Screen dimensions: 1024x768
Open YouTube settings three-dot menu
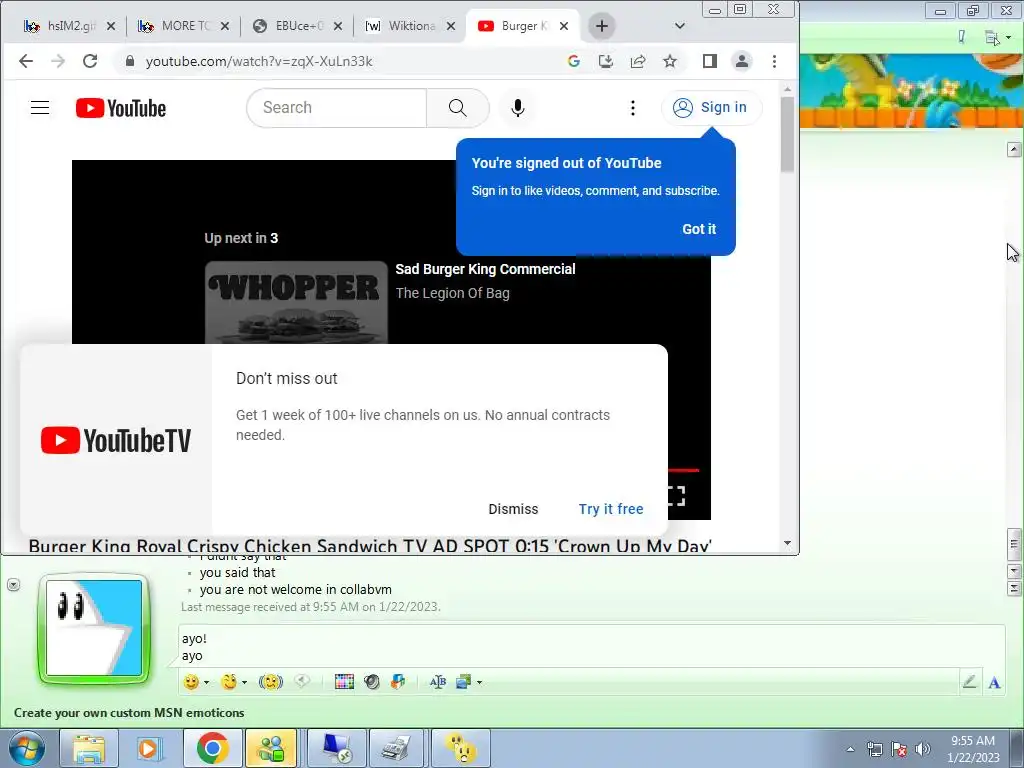pyautogui.click(x=632, y=108)
